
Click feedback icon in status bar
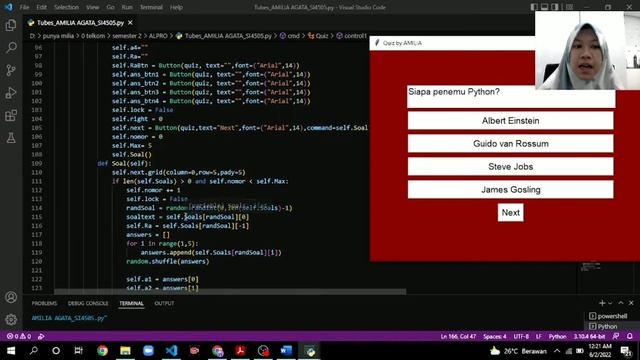(616, 336)
